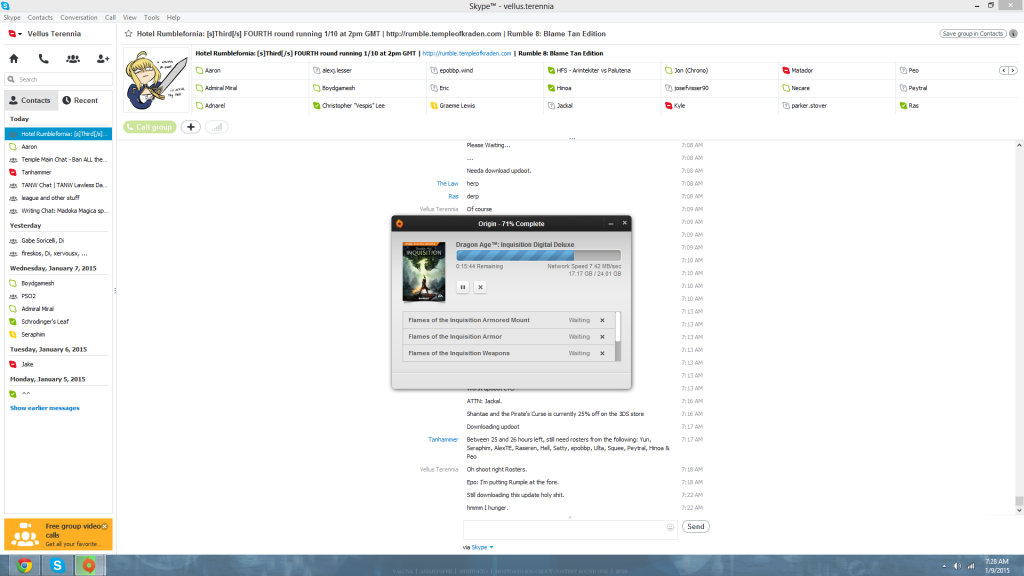Cancel the Dragon Age Inquisition download
This screenshot has width=1024, height=576.
(x=480, y=287)
